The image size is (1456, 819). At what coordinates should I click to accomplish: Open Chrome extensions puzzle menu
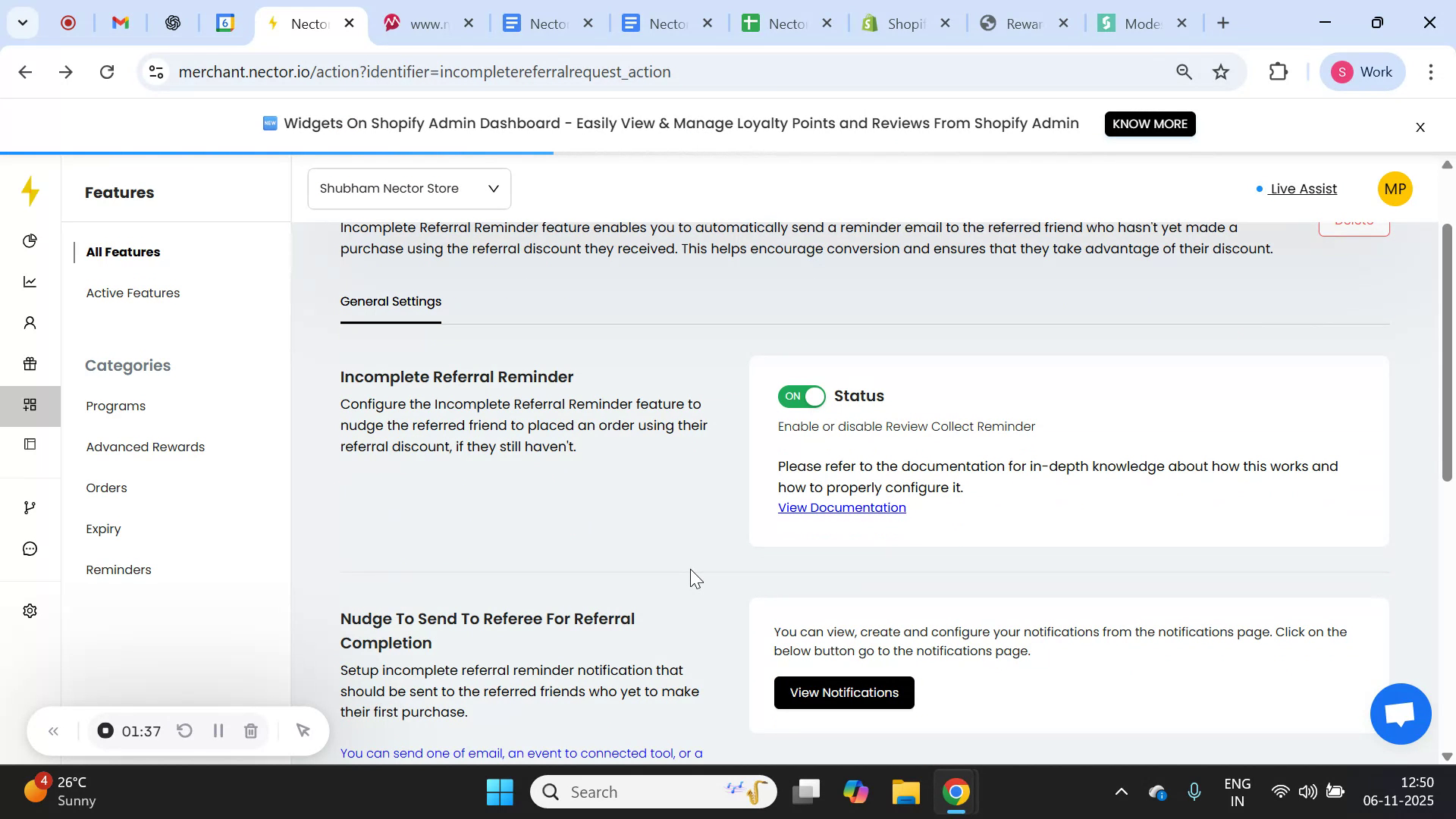coord(1278,71)
